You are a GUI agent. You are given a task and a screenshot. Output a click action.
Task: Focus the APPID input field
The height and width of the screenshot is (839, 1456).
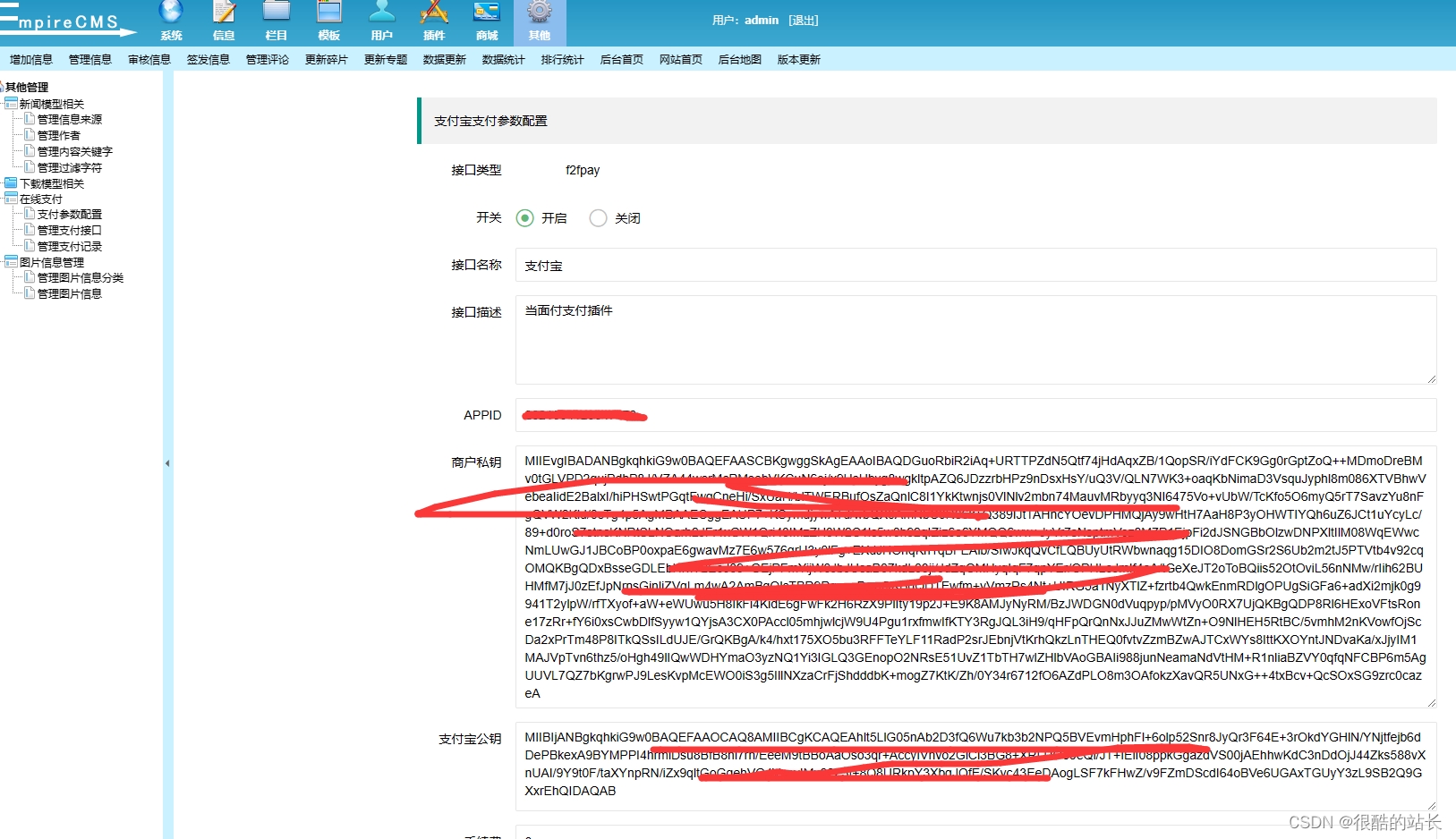point(976,415)
